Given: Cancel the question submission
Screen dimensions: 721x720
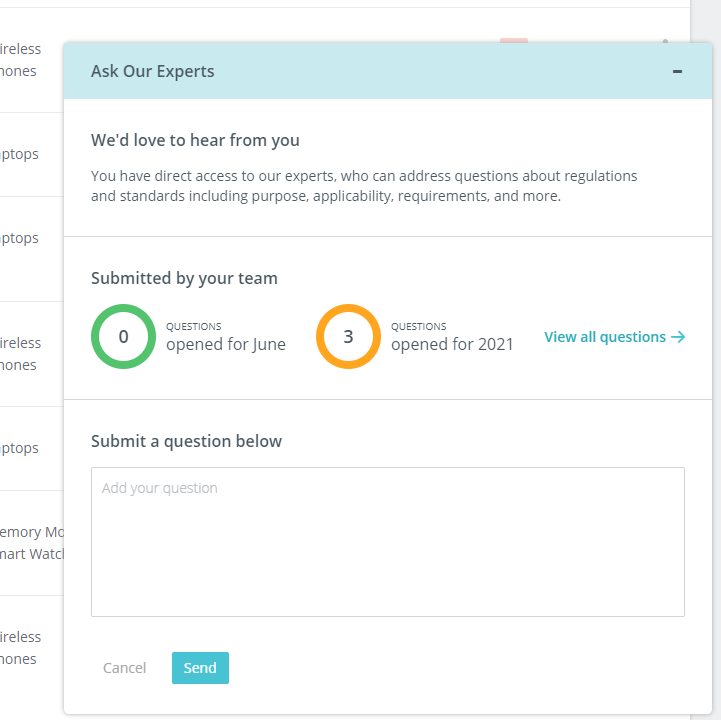Looking at the screenshot, I should [124, 668].
